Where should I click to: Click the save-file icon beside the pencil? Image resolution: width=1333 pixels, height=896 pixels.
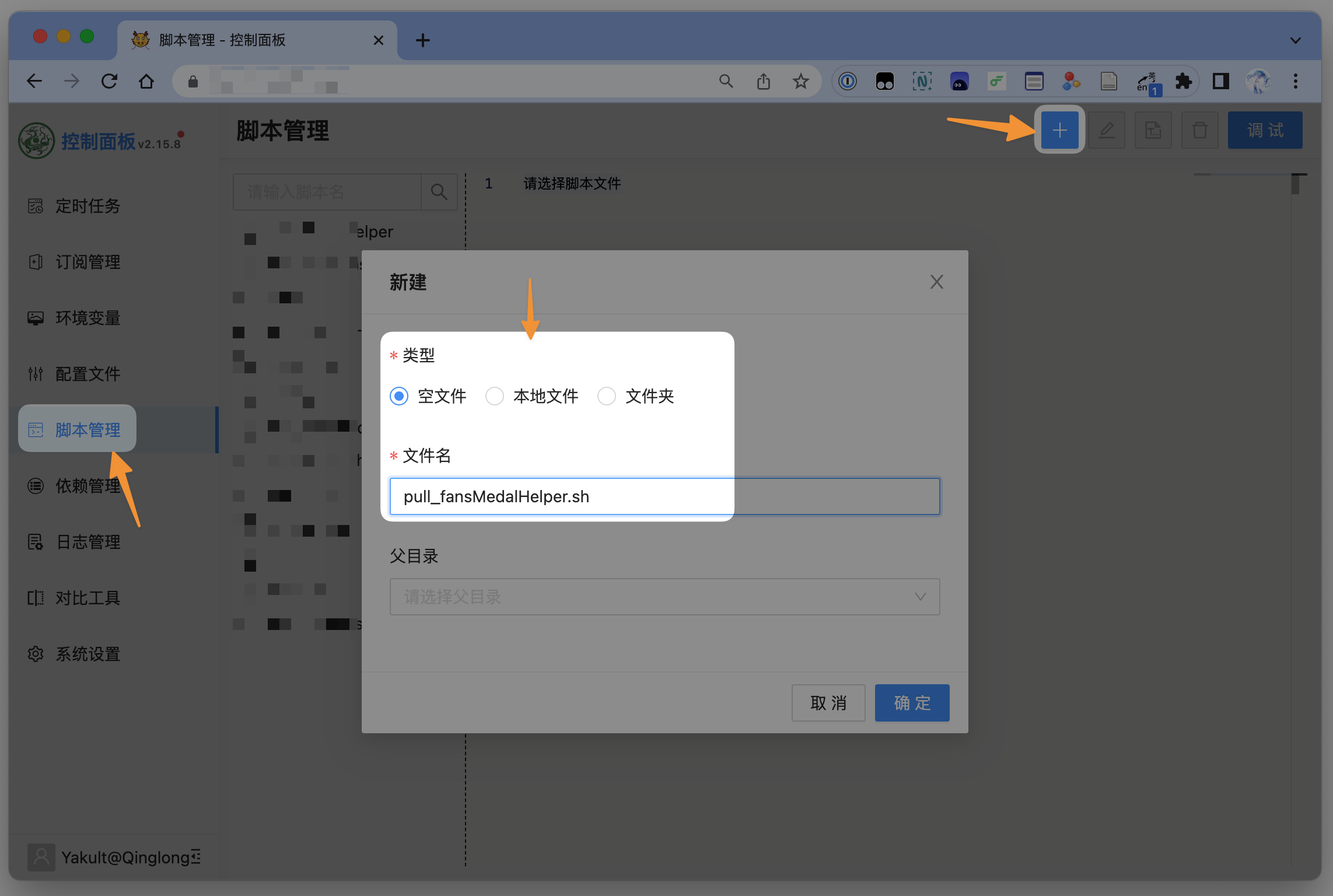1153,130
